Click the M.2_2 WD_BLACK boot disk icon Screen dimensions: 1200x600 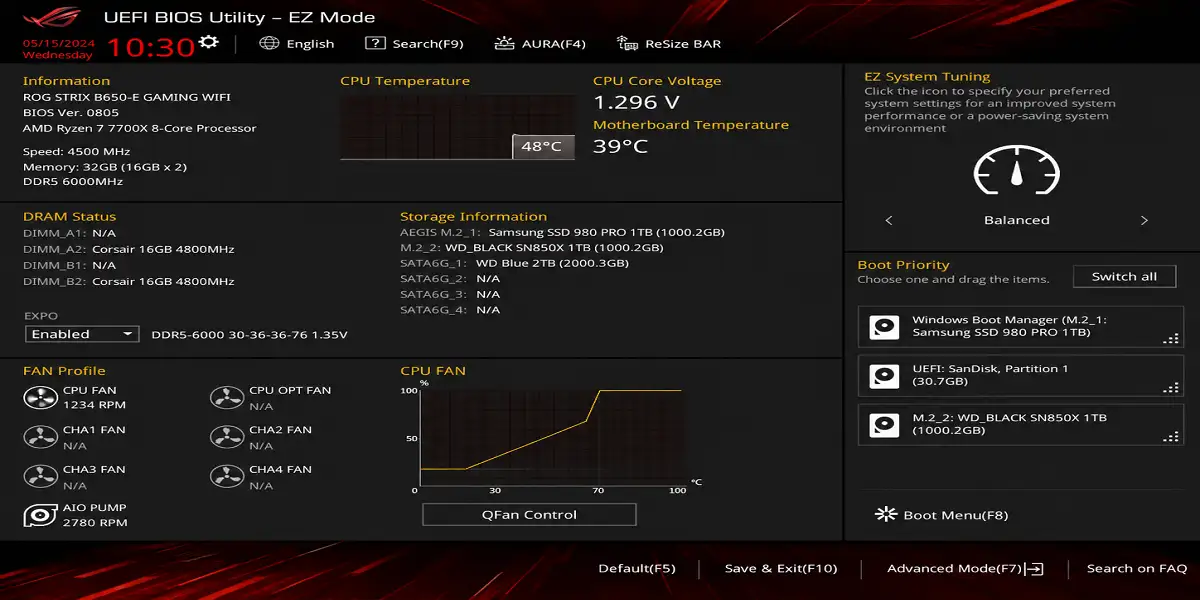pyautogui.click(x=884, y=425)
